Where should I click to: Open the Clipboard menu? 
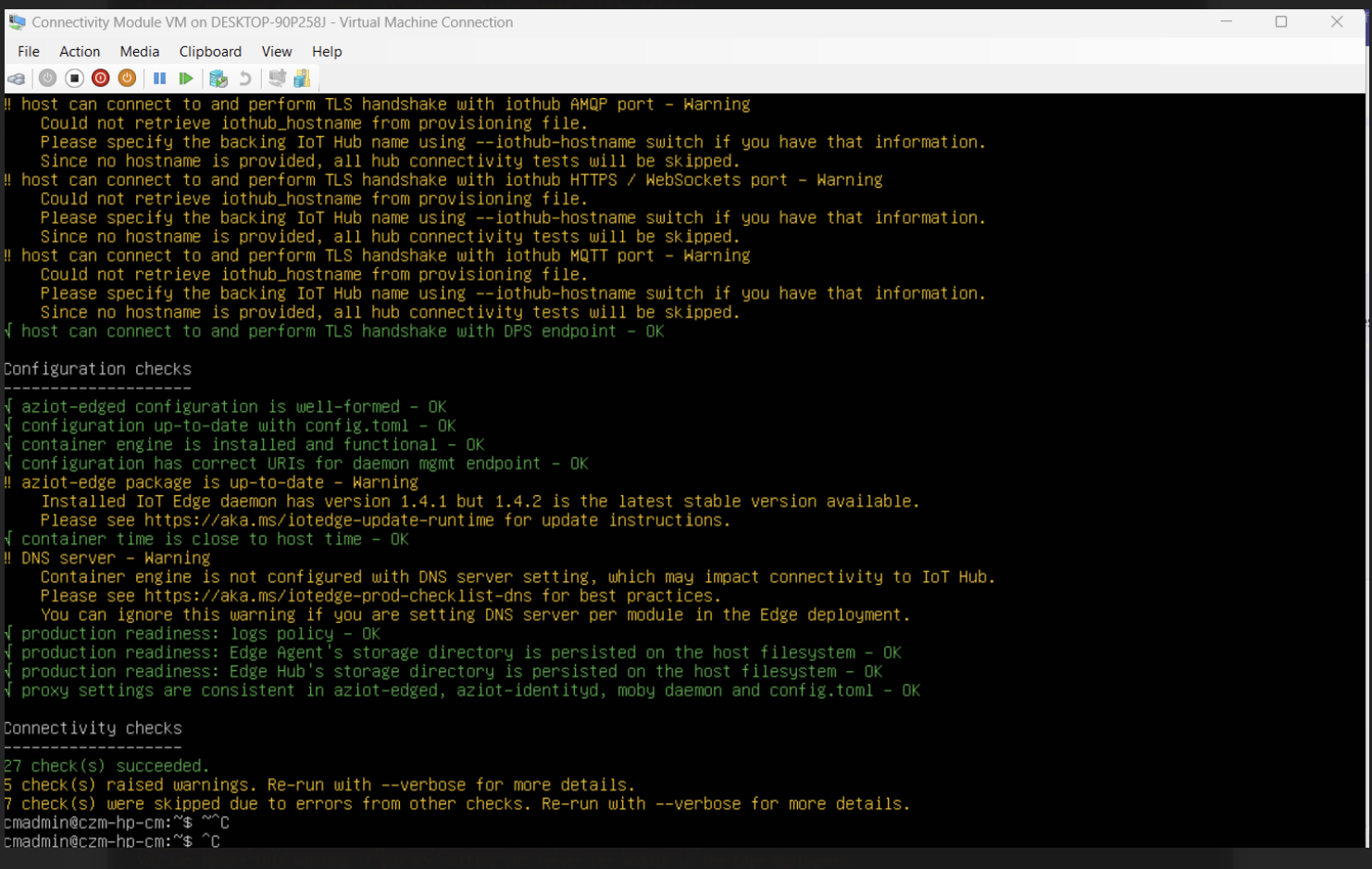click(209, 52)
